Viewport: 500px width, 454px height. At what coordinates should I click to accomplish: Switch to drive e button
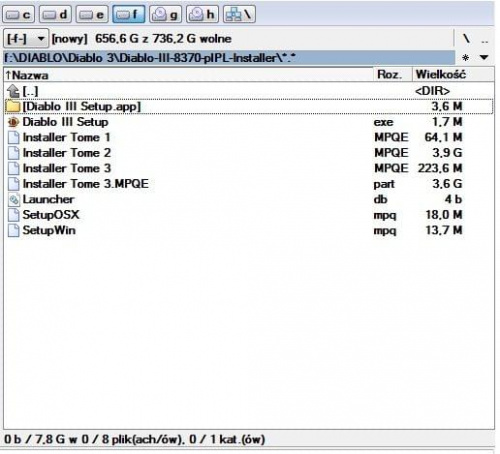(x=92, y=14)
